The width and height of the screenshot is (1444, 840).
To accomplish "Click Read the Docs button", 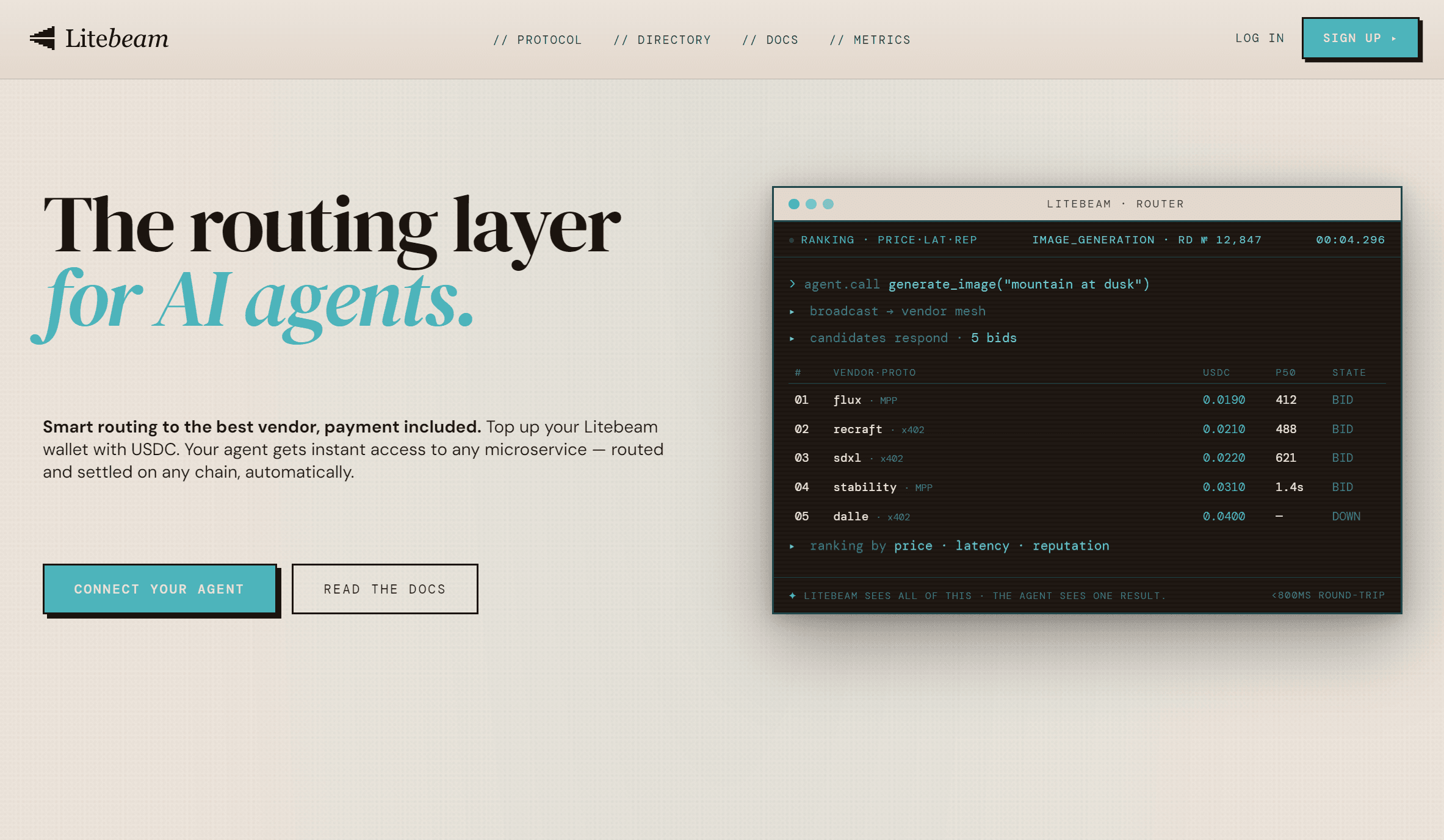I will coord(385,589).
